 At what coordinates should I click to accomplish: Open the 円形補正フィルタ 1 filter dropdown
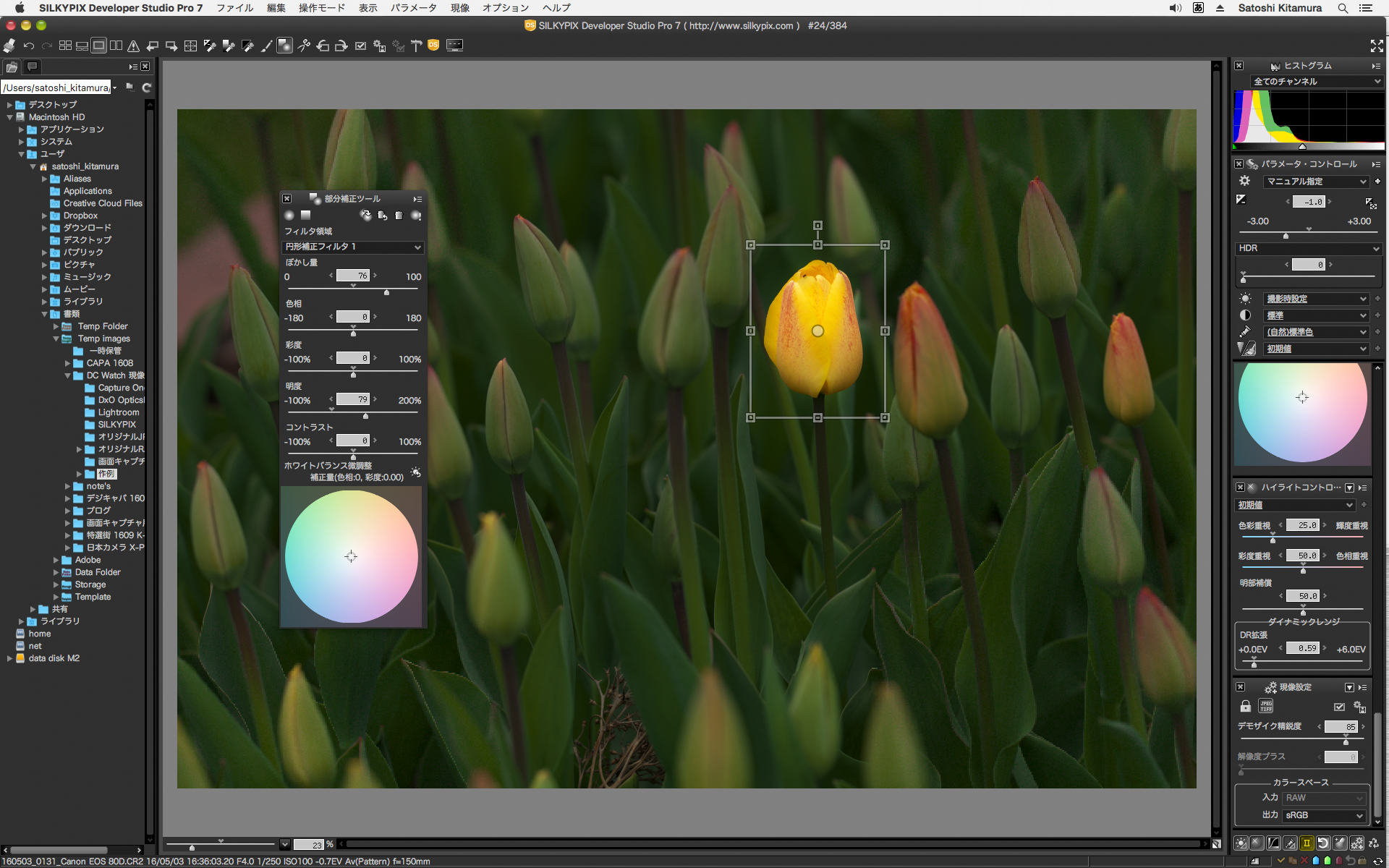(353, 247)
